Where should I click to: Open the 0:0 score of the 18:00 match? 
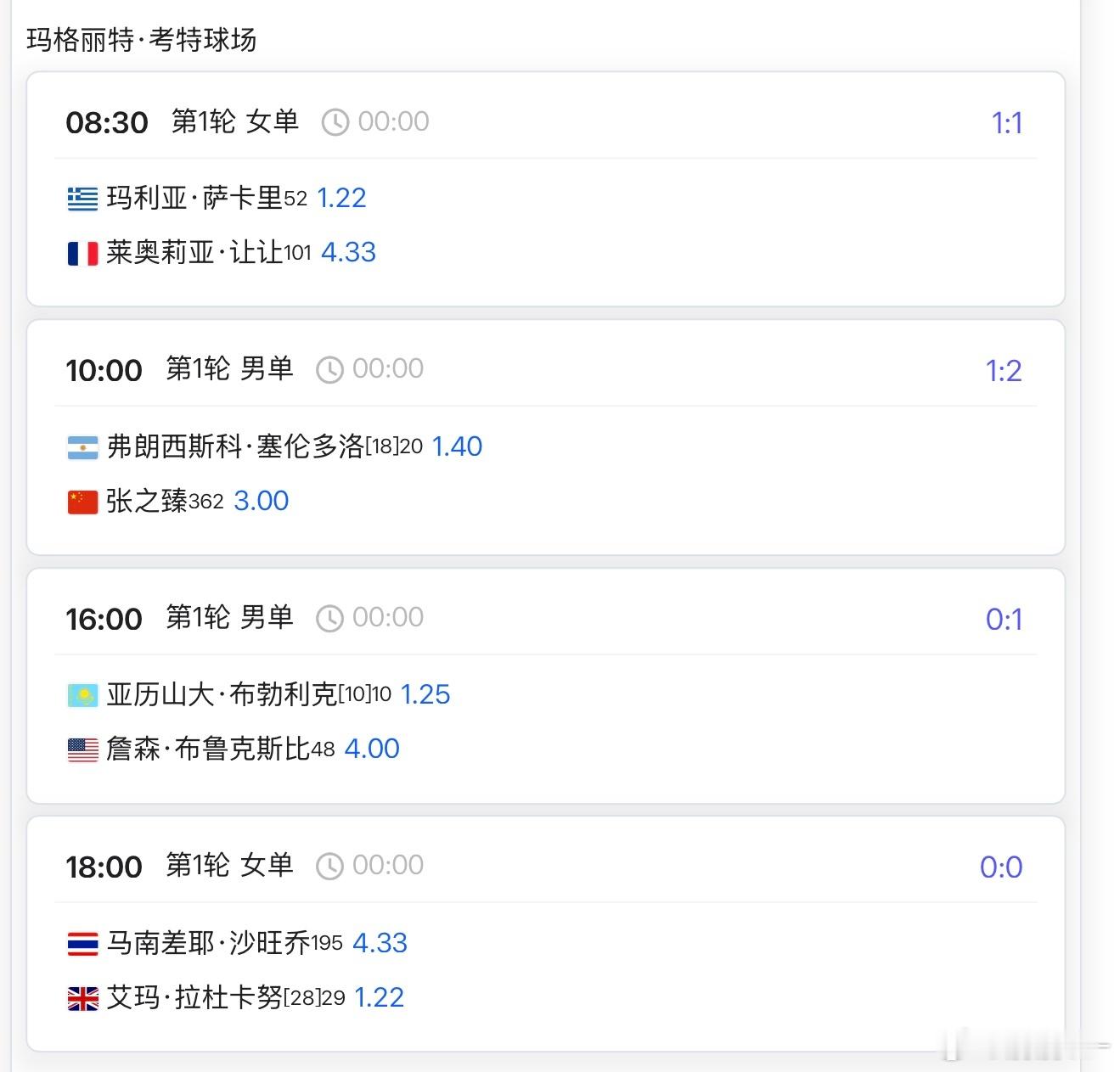point(1001,867)
